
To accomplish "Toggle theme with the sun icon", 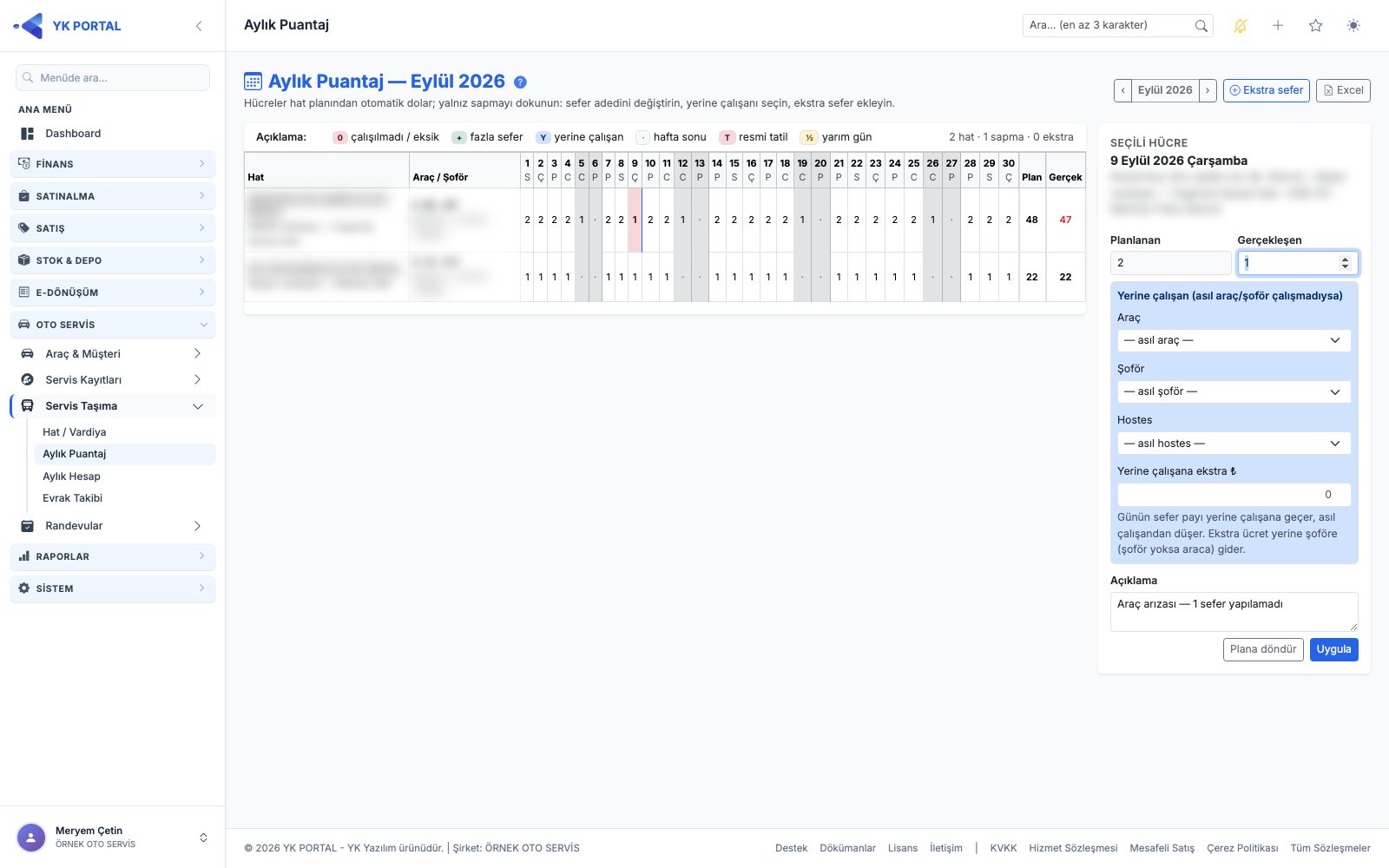I will coord(1353,26).
